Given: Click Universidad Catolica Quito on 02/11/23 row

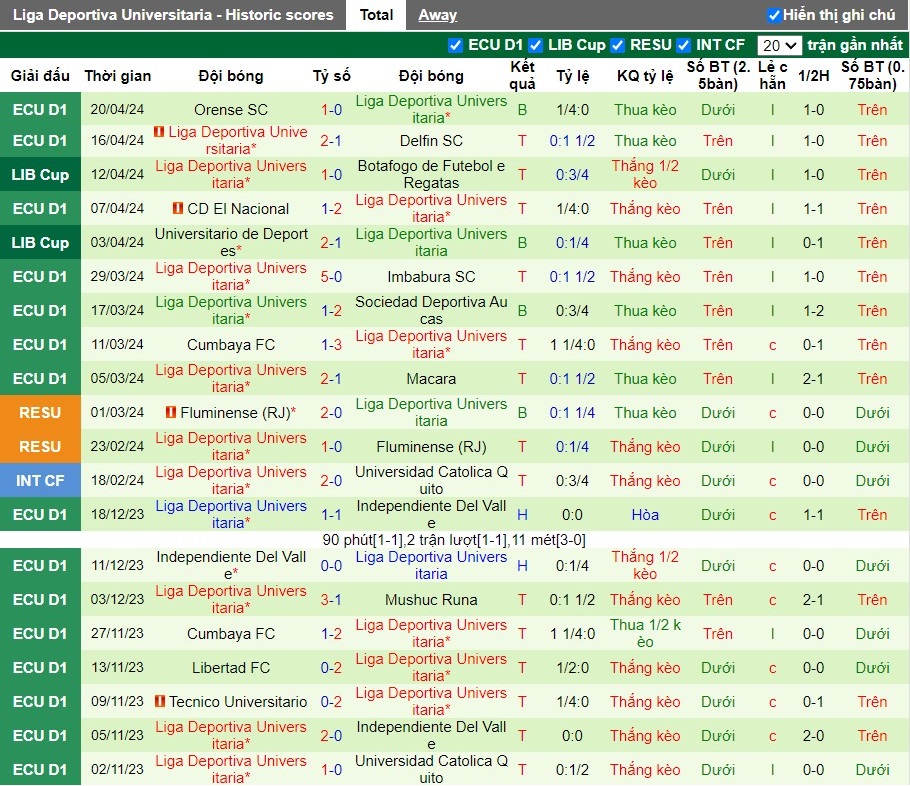Looking at the screenshot, I should pos(431,769).
